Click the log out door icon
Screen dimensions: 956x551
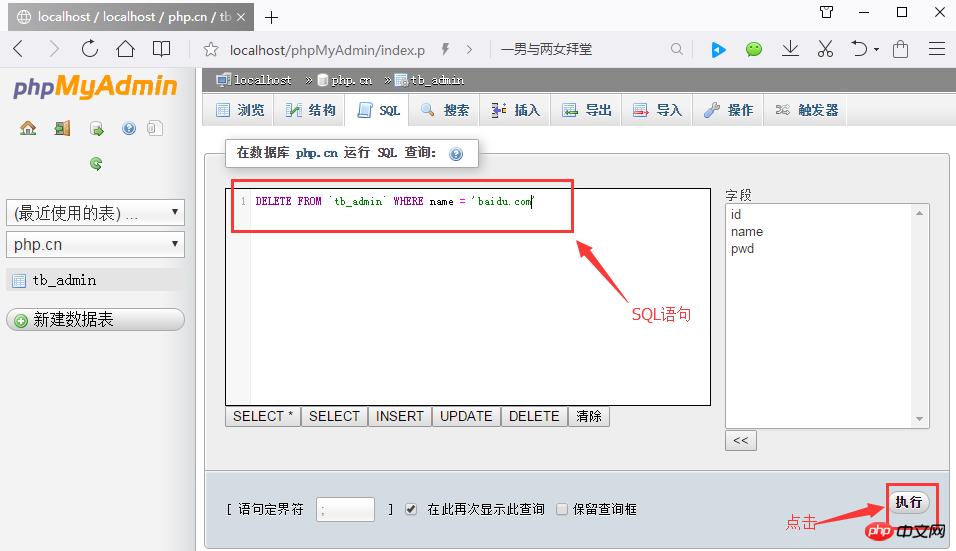(x=62, y=128)
